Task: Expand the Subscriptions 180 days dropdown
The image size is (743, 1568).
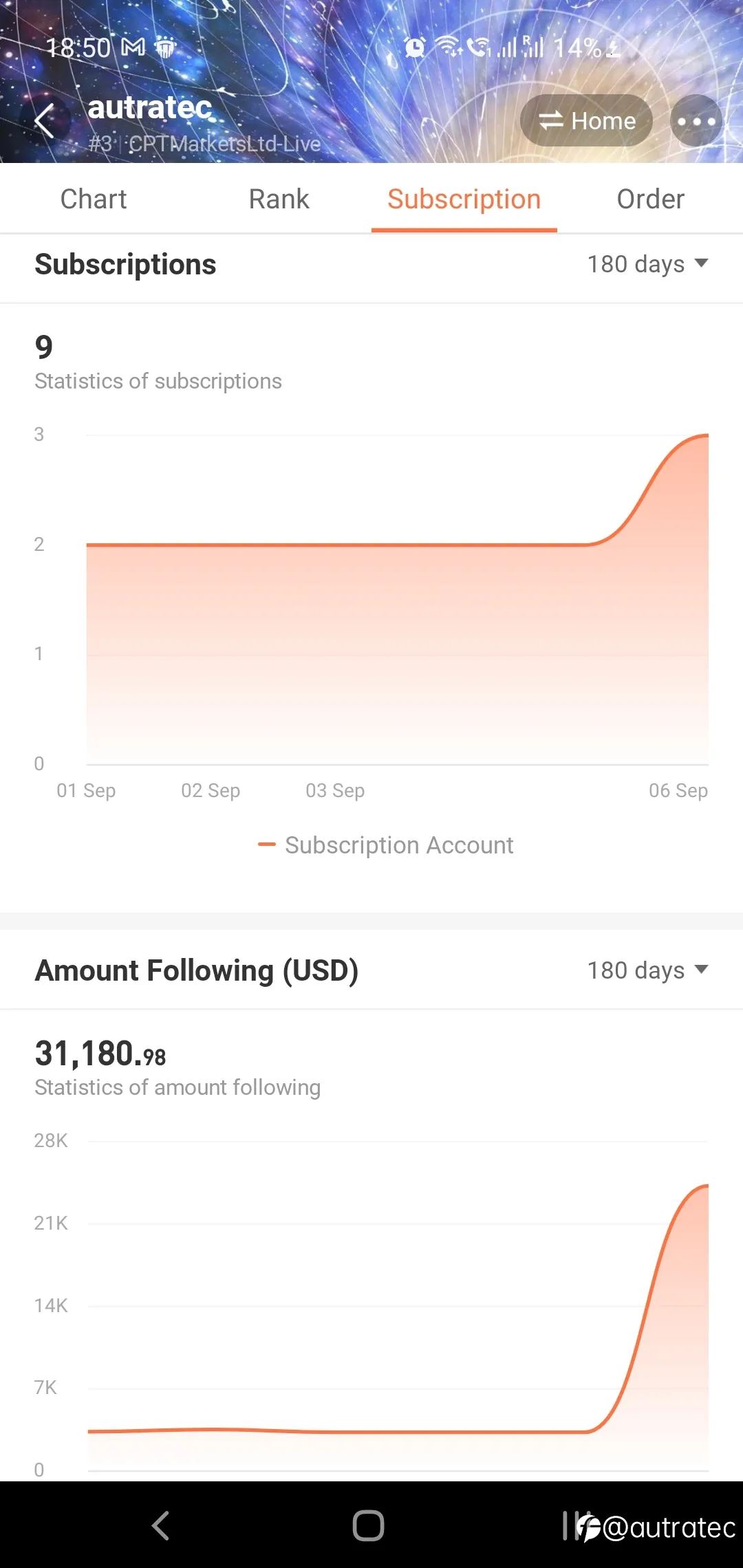Action: (x=647, y=264)
